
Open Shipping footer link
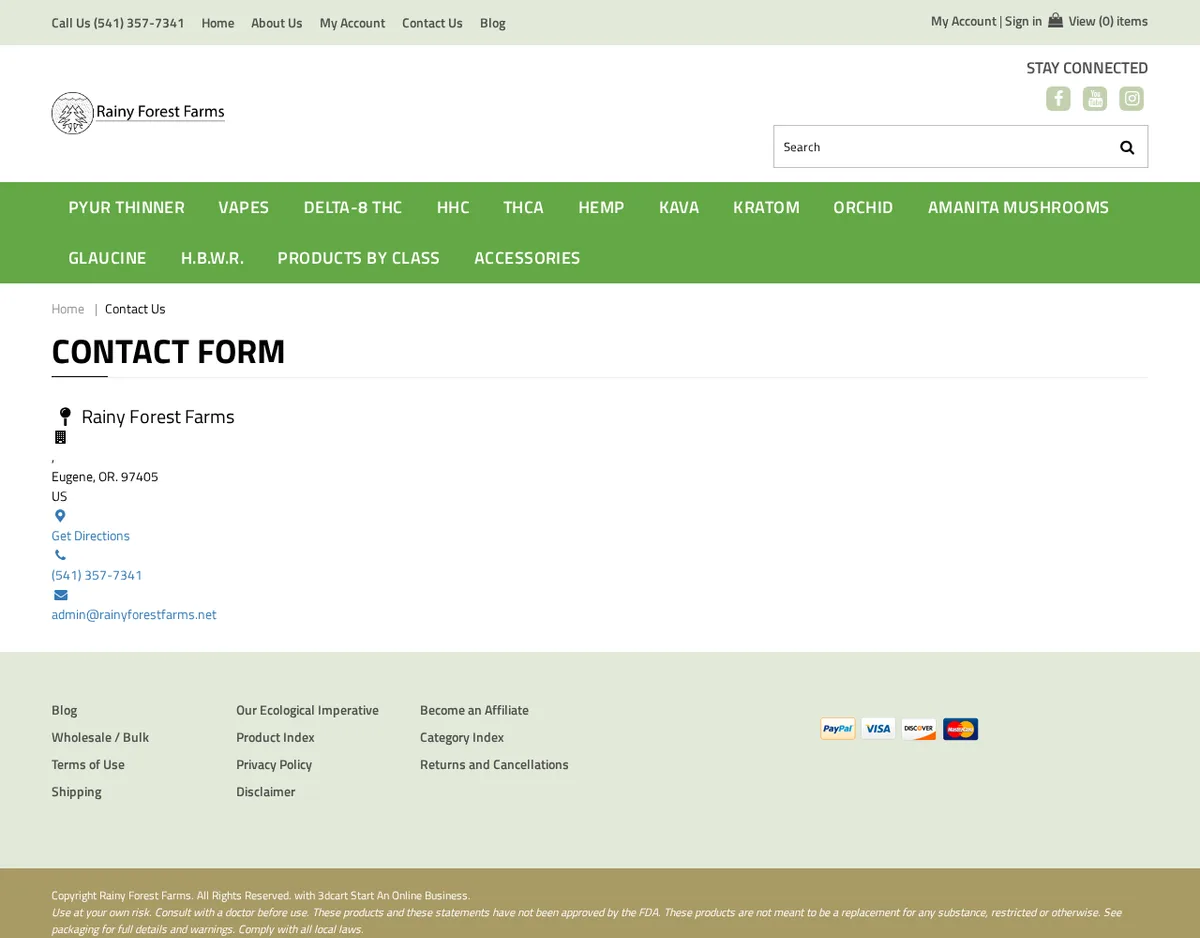coord(76,791)
